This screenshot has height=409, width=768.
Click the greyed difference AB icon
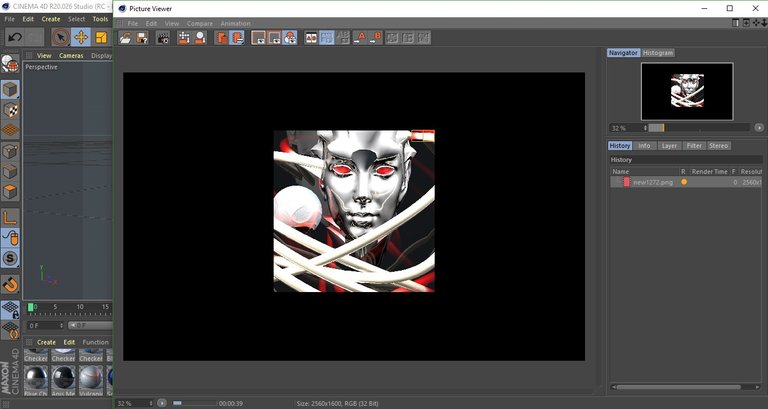[343, 38]
